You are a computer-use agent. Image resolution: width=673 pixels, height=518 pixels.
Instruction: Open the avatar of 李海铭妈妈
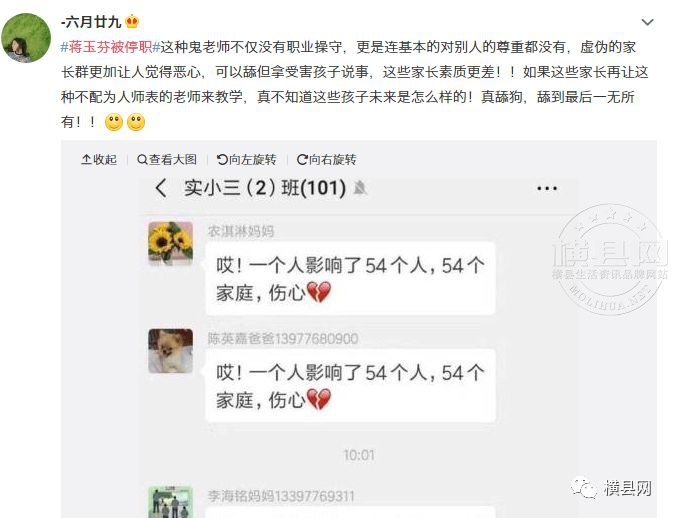tap(170, 502)
